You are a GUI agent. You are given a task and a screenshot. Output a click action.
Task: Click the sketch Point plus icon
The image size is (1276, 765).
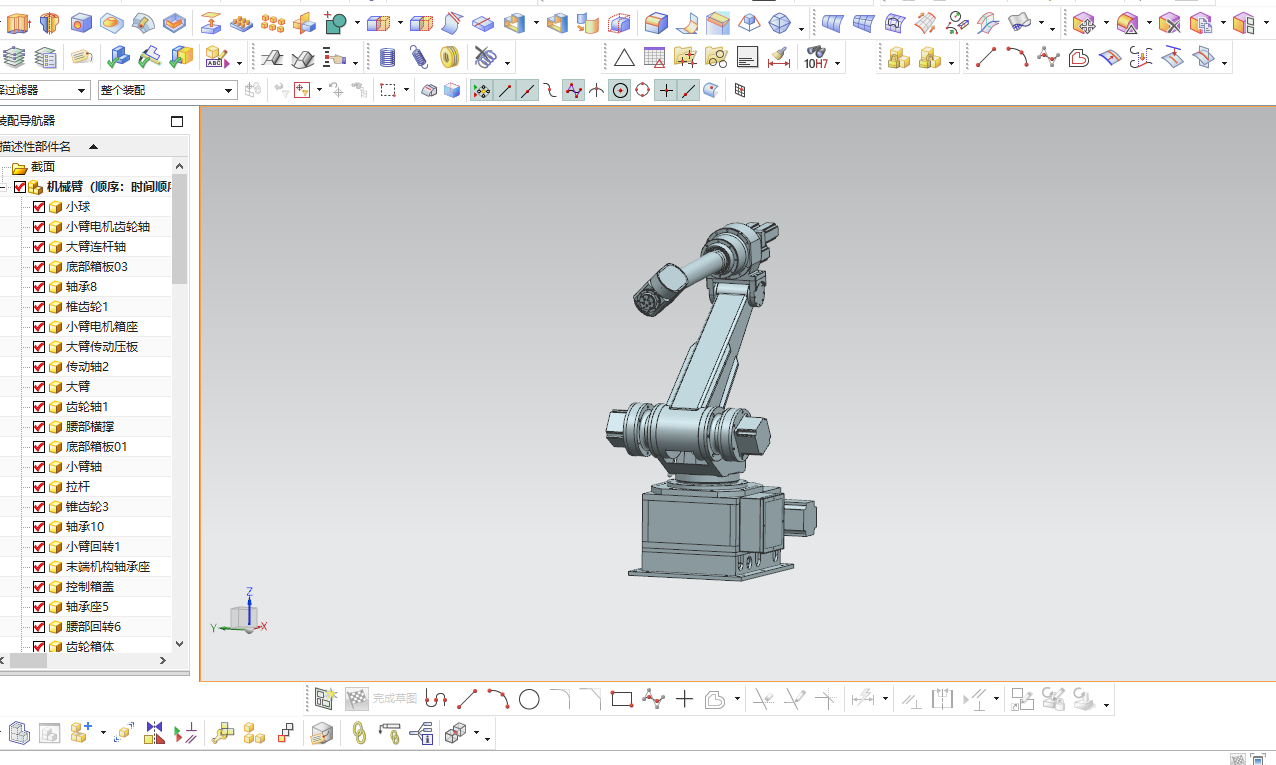click(x=684, y=700)
